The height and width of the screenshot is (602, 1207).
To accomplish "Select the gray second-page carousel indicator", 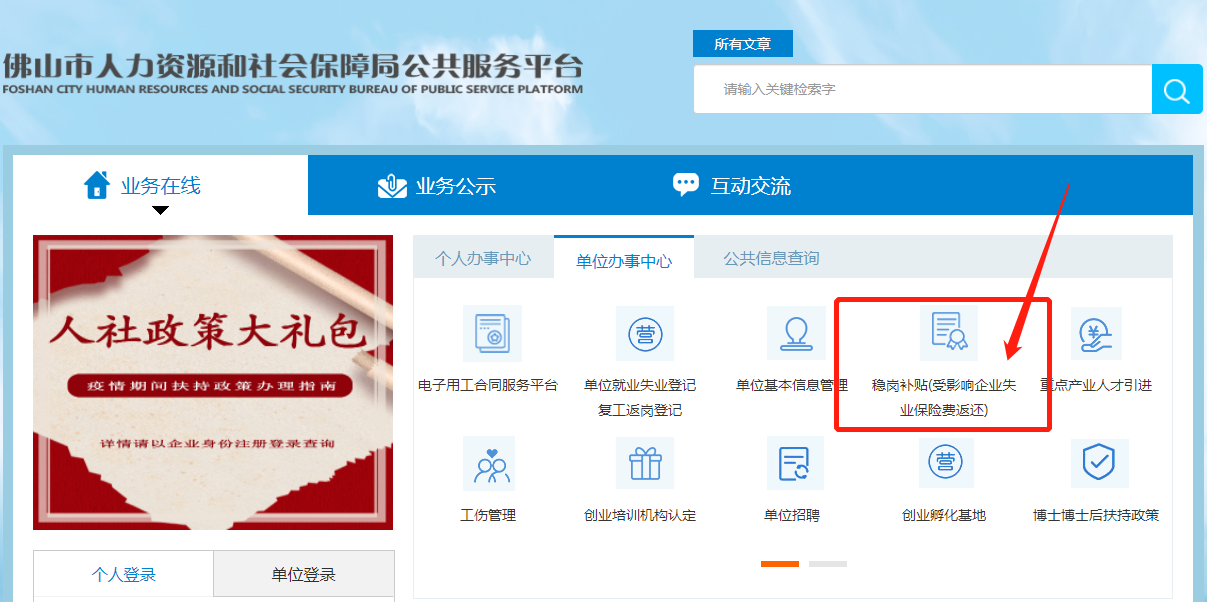I will (828, 564).
